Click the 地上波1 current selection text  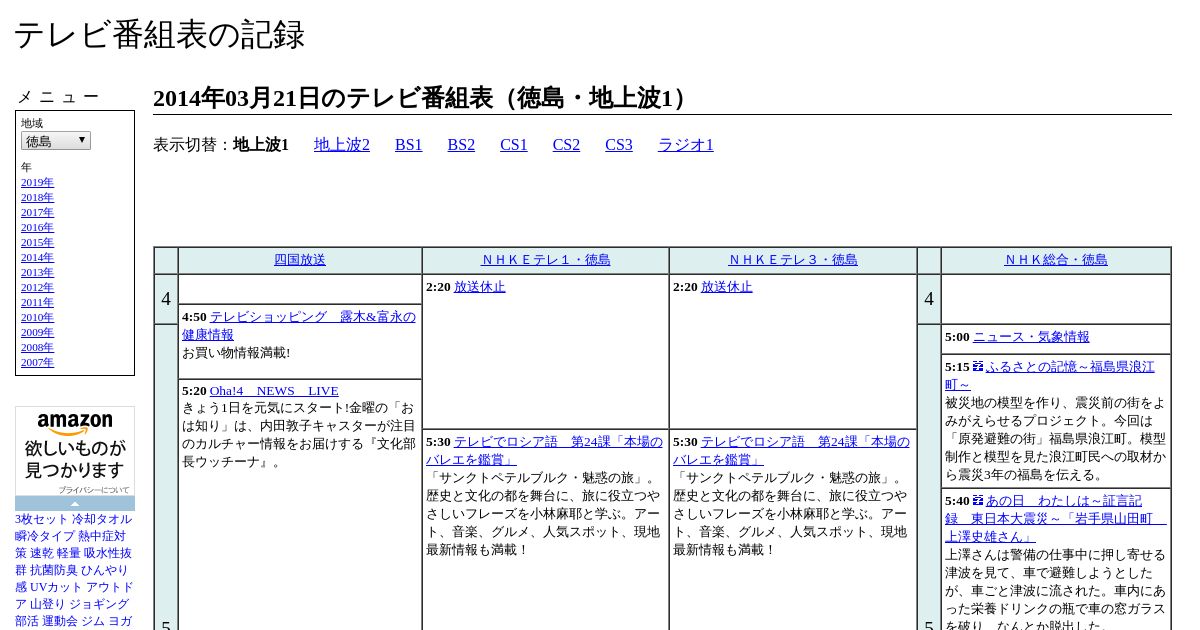click(x=261, y=145)
